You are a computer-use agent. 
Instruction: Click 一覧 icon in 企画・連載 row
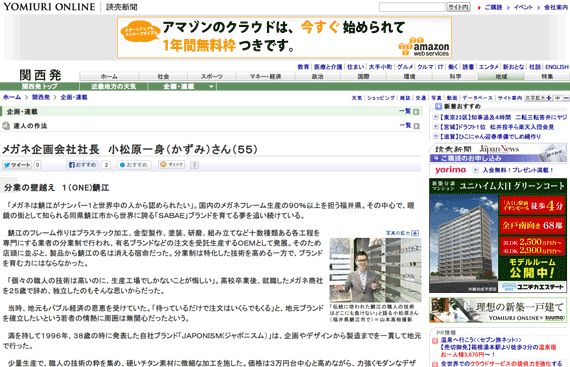tap(416, 112)
